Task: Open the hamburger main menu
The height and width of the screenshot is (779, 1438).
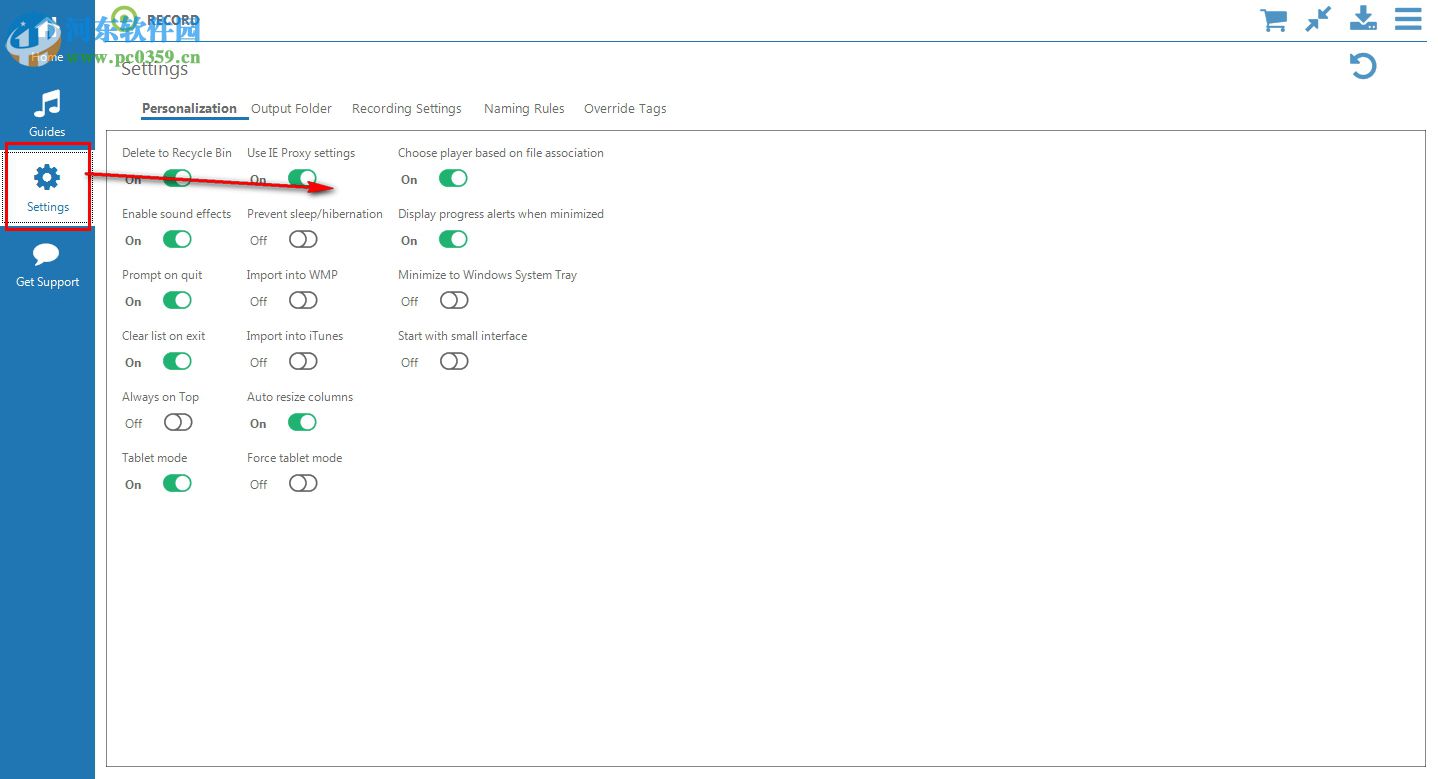Action: (1408, 19)
